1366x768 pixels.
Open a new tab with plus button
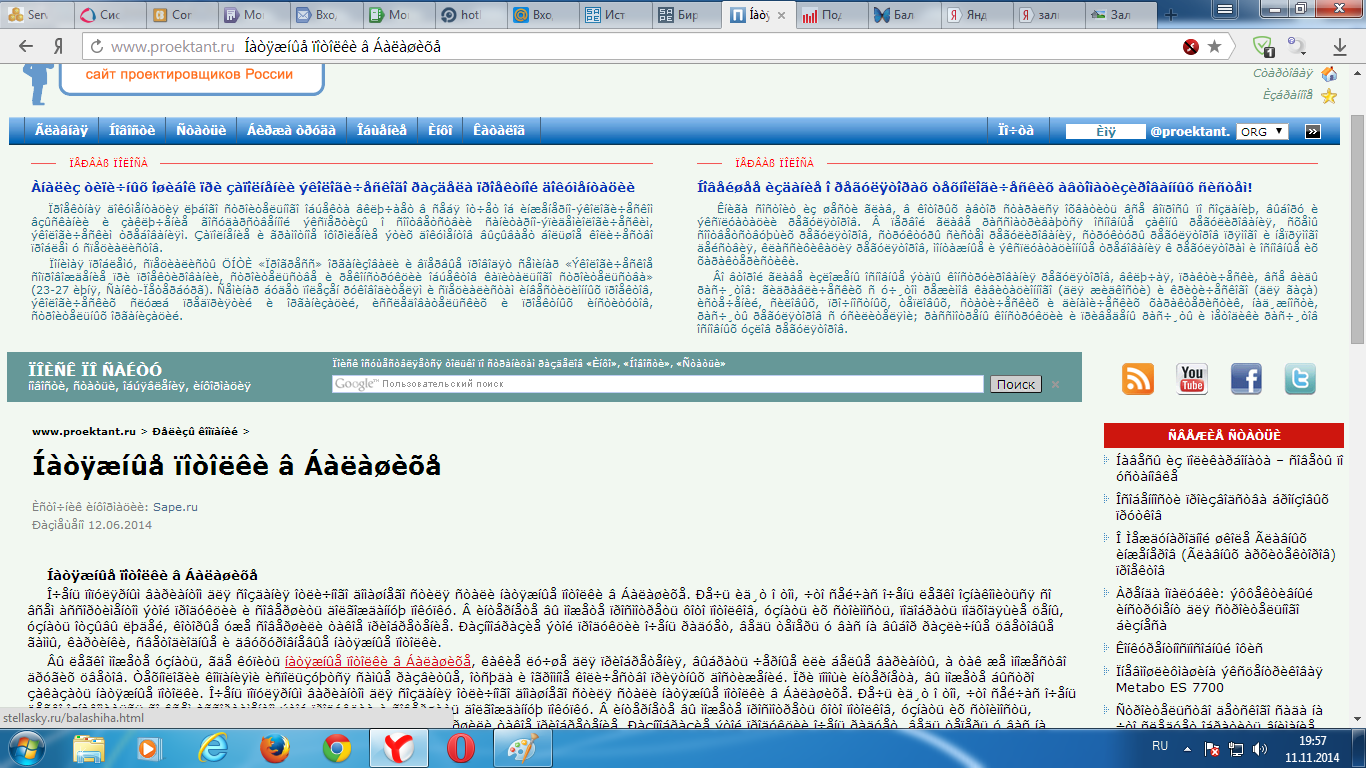click(1170, 15)
